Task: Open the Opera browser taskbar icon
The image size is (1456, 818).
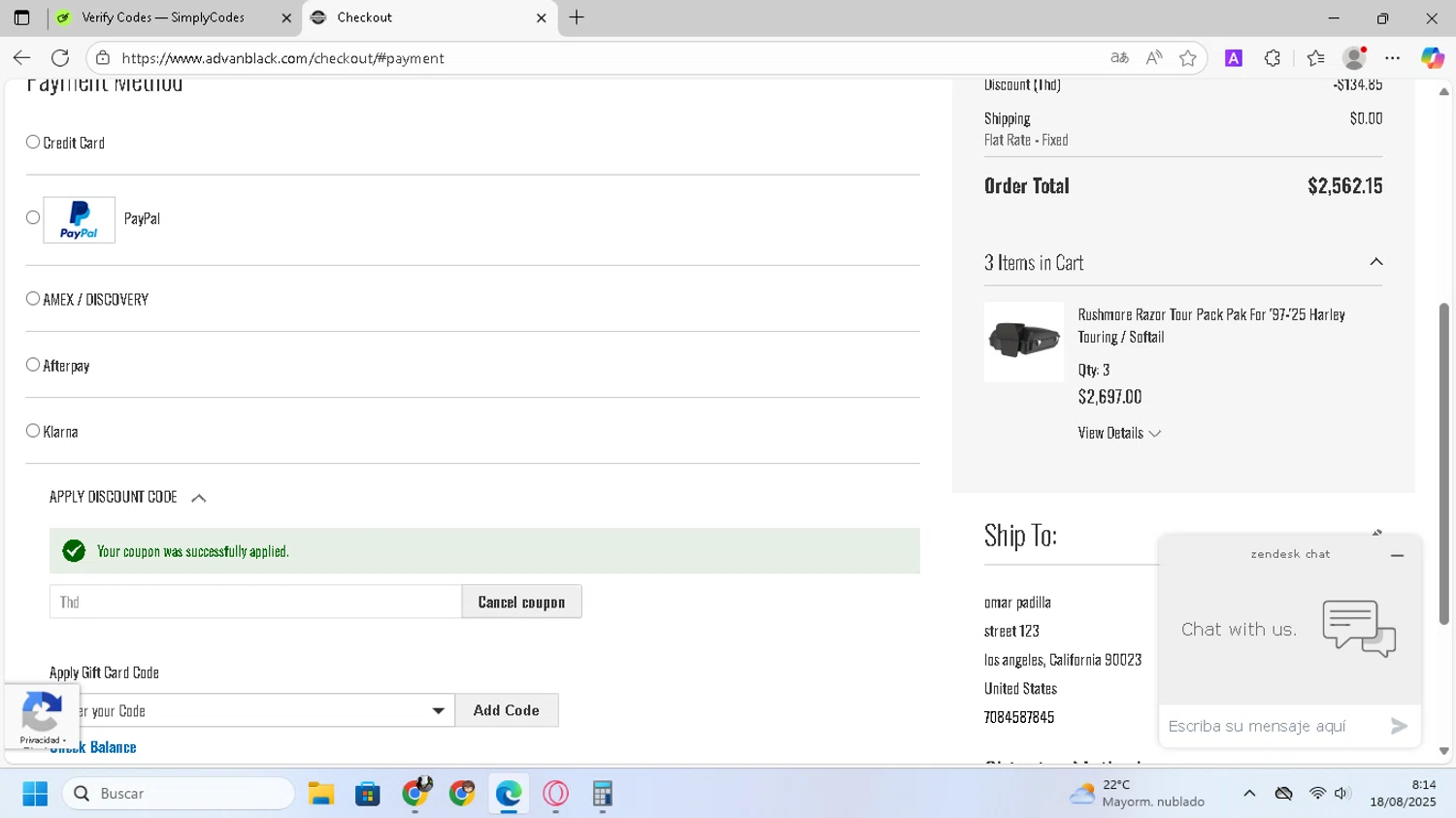Action: coord(555,794)
